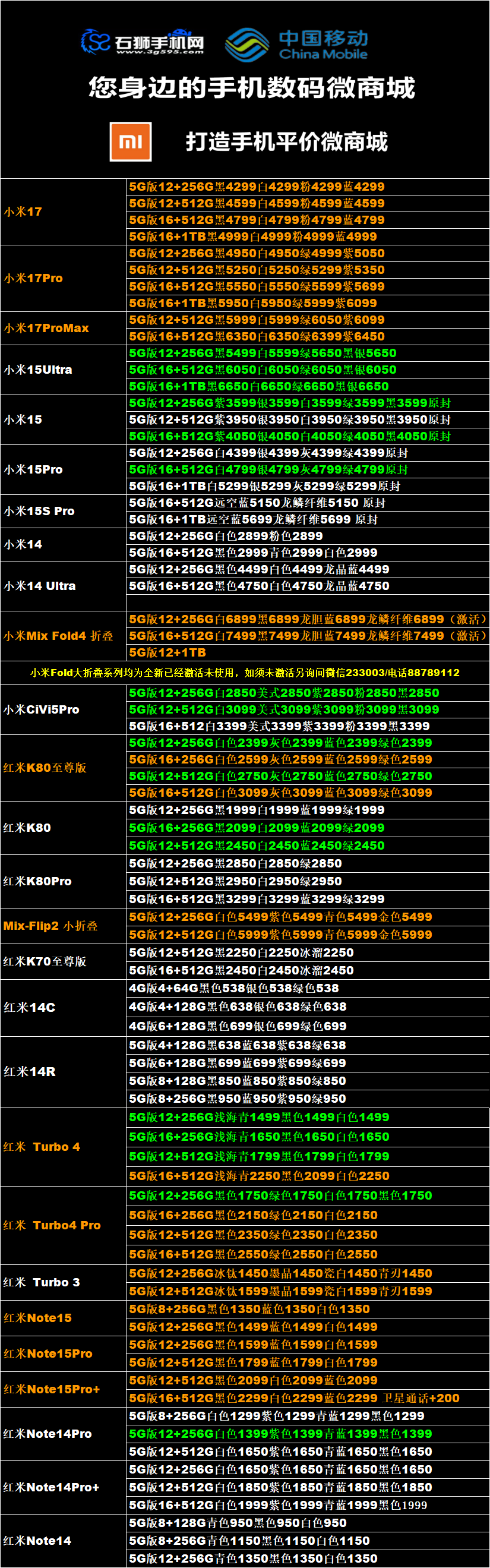Click the 红米K80至尊版 model cell
This screenshot has width=490, height=1568.
(x=45, y=768)
